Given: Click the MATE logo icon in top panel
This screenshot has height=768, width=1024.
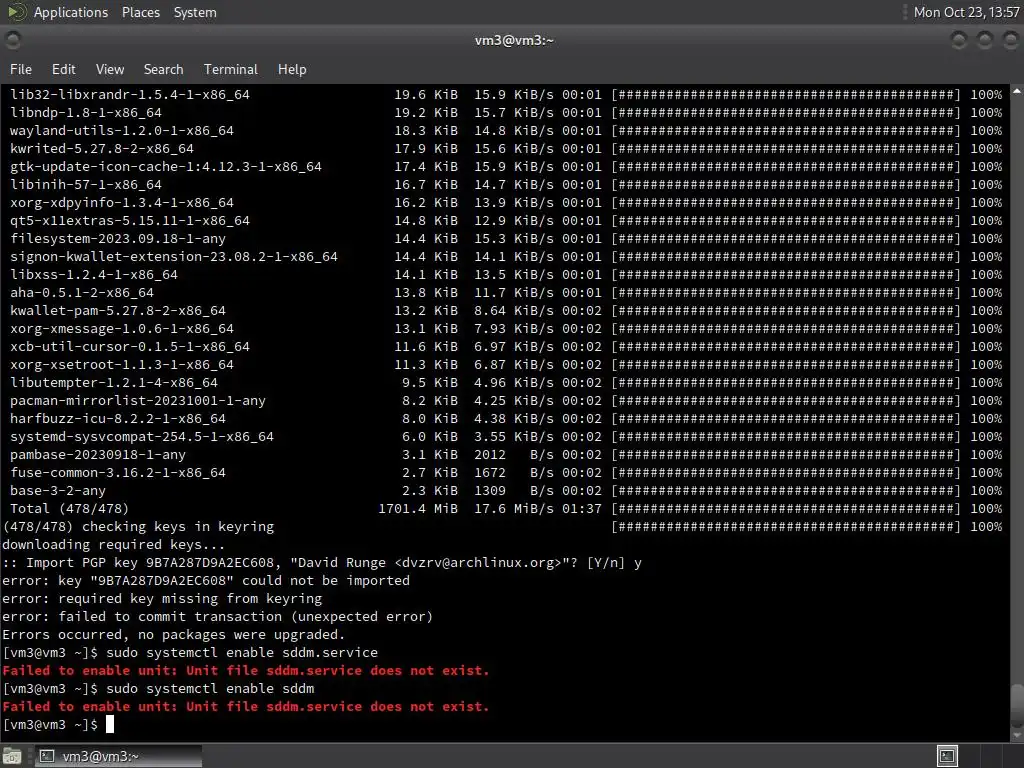Looking at the screenshot, I should (x=16, y=12).
